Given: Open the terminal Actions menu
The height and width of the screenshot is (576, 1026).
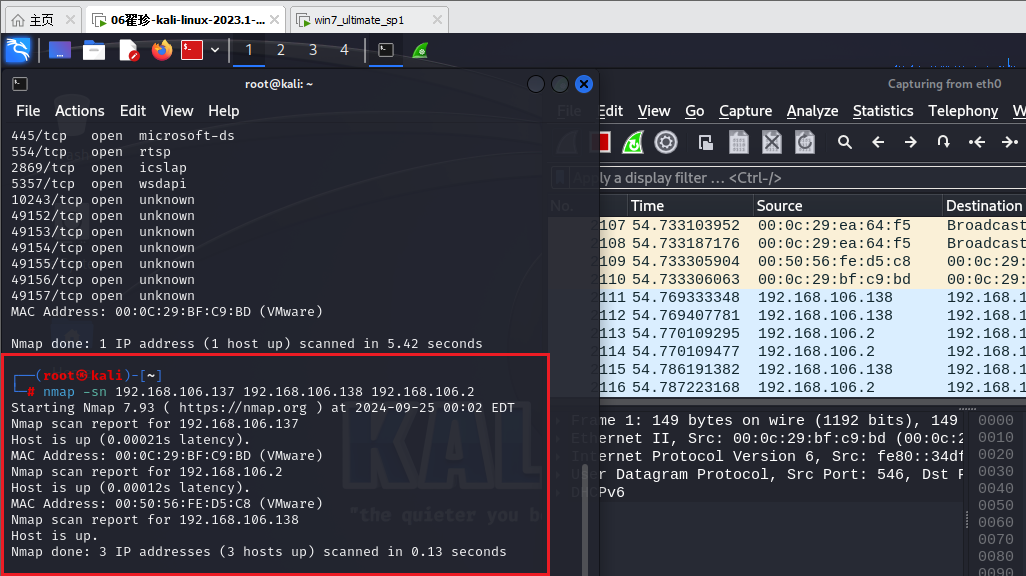Looking at the screenshot, I should click(x=80, y=111).
